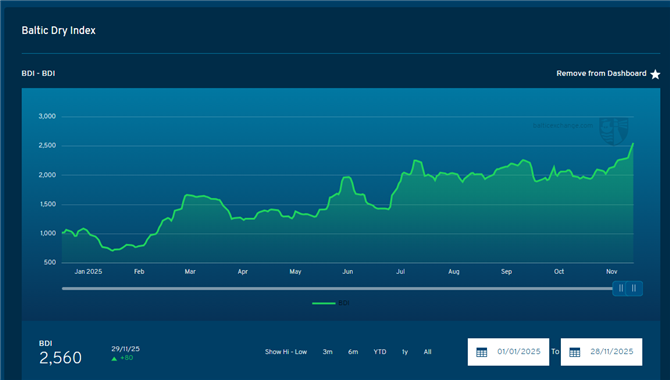Click the gray range slider track
670x380 pixels.
click(x=337, y=289)
